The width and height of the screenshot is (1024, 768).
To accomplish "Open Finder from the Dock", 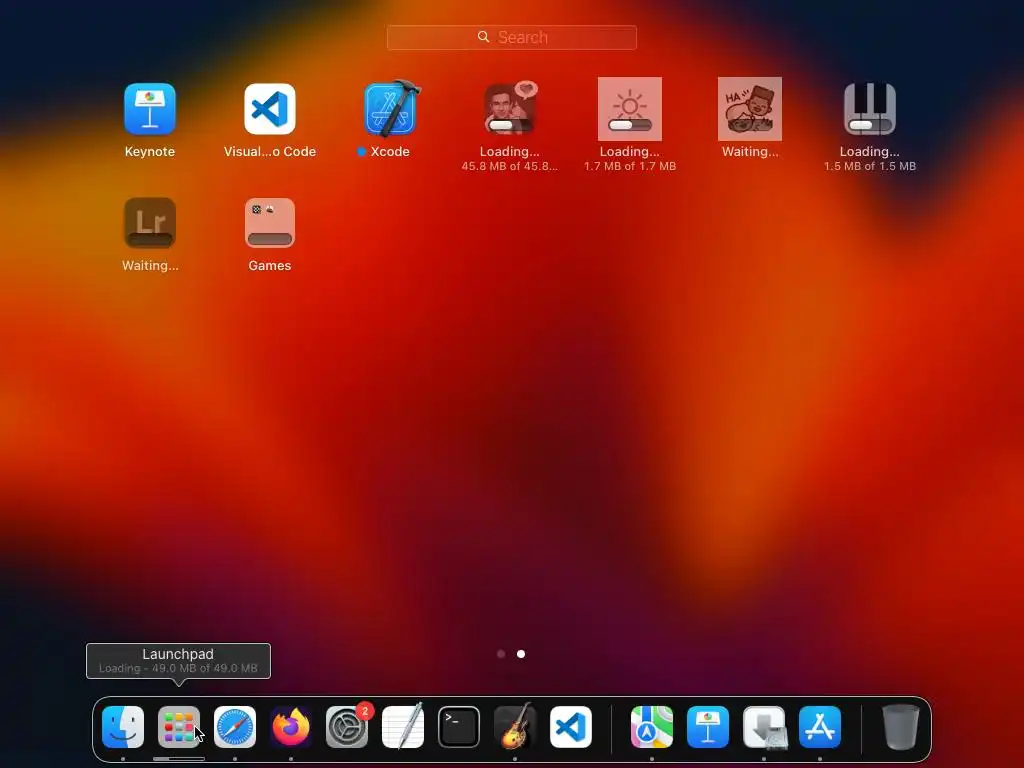I will pos(123,727).
